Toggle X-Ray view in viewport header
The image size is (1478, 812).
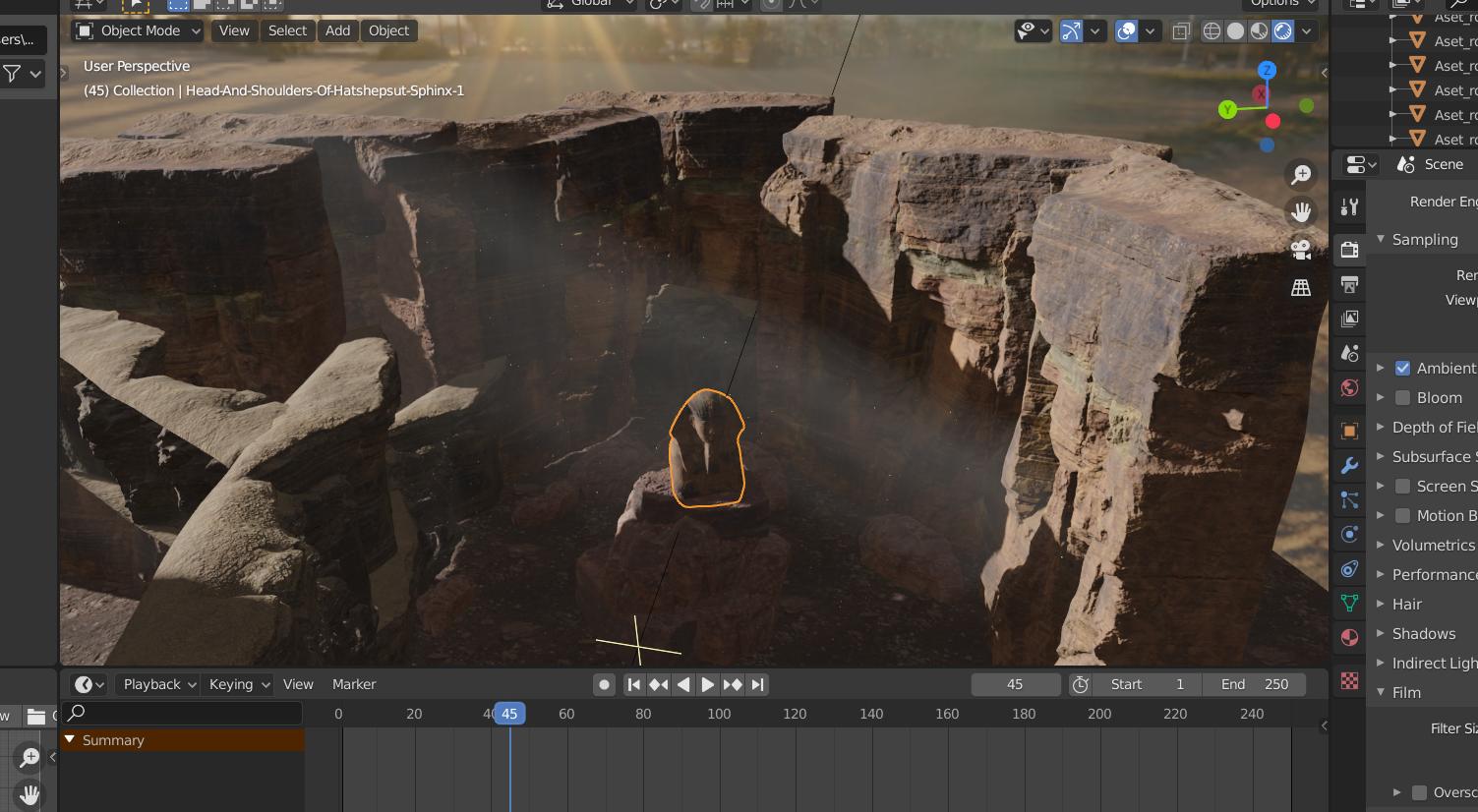pos(1181,30)
